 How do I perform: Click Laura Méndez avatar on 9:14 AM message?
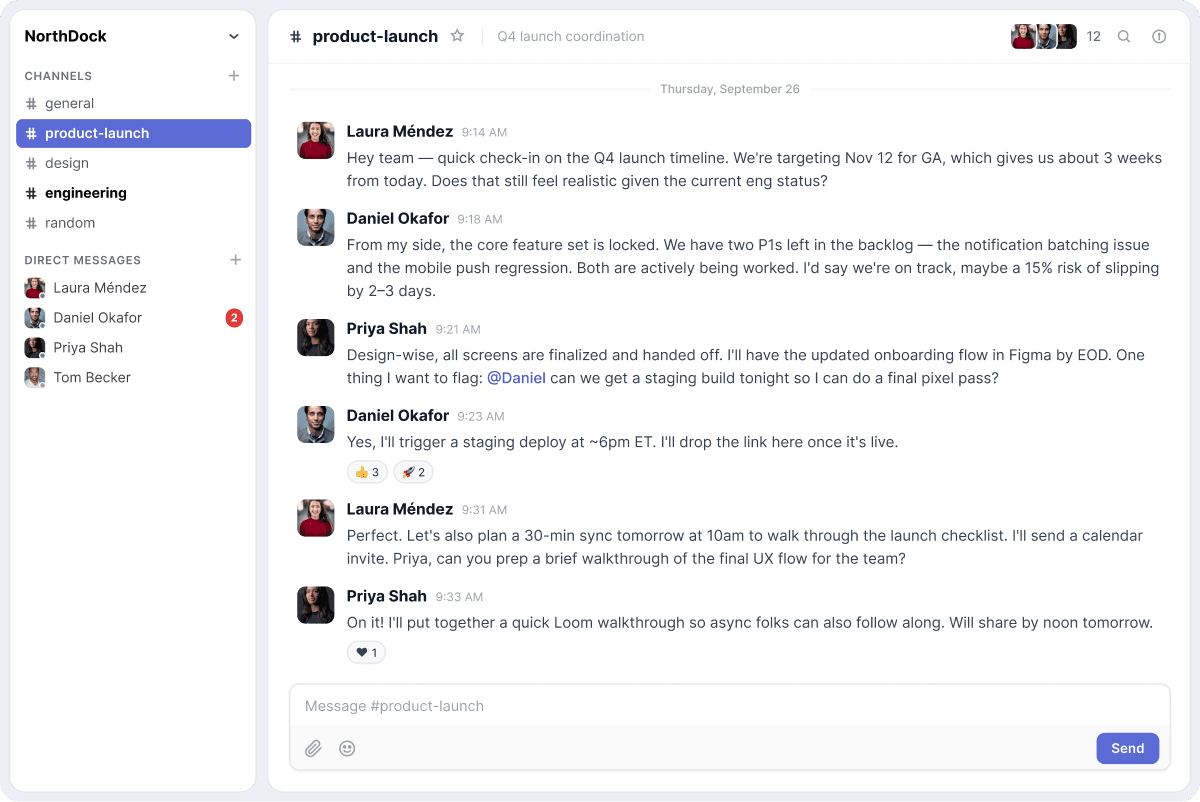[315, 140]
